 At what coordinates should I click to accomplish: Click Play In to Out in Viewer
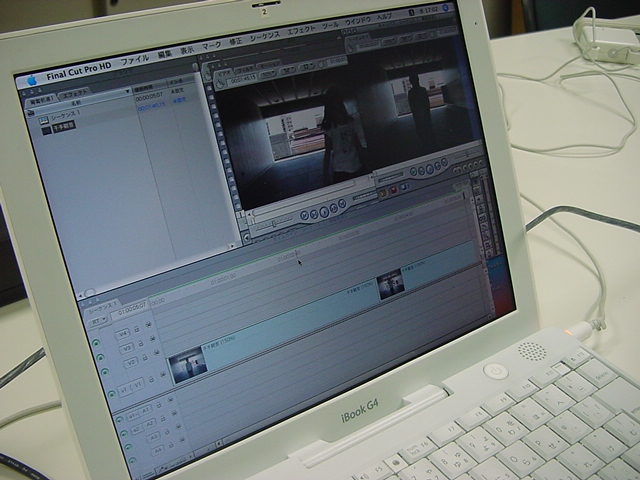pyautogui.click(x=314, y=213)
